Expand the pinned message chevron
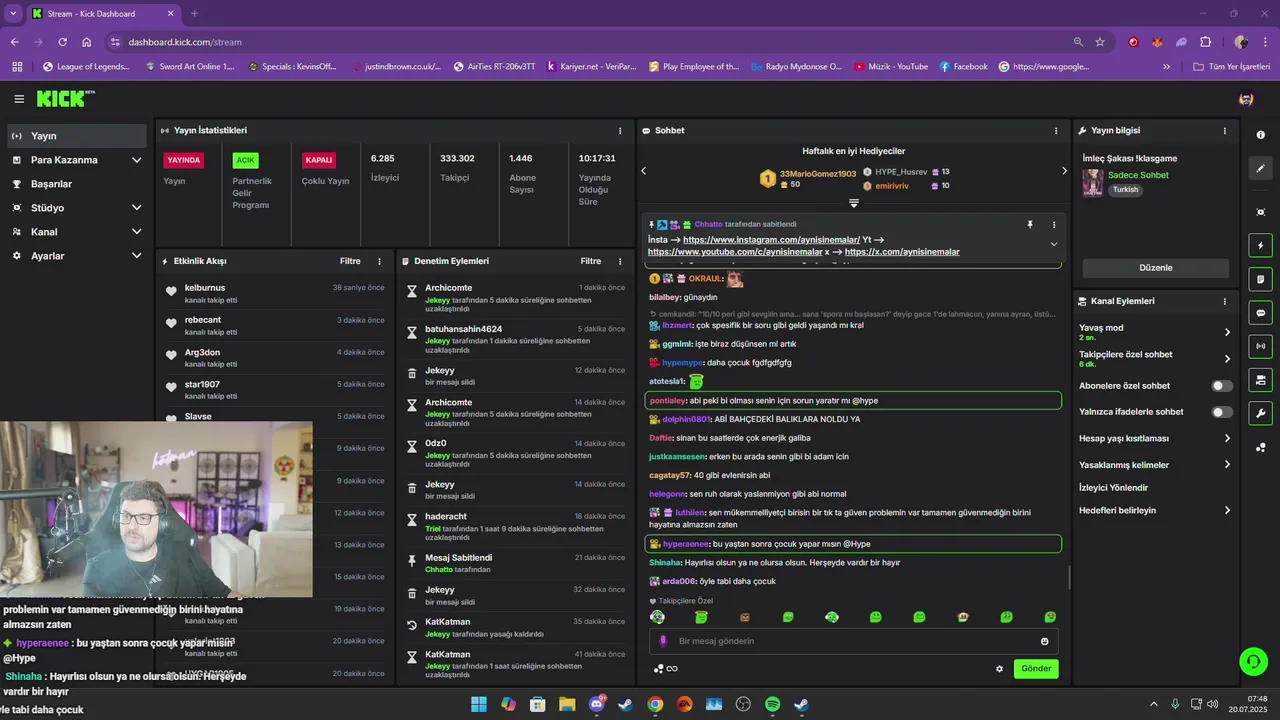The image size is (1280, 720). [1053, 244]
